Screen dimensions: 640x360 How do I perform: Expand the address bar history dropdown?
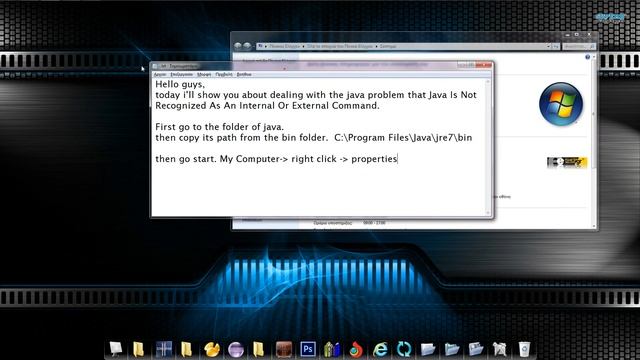[x=548, y=47]
